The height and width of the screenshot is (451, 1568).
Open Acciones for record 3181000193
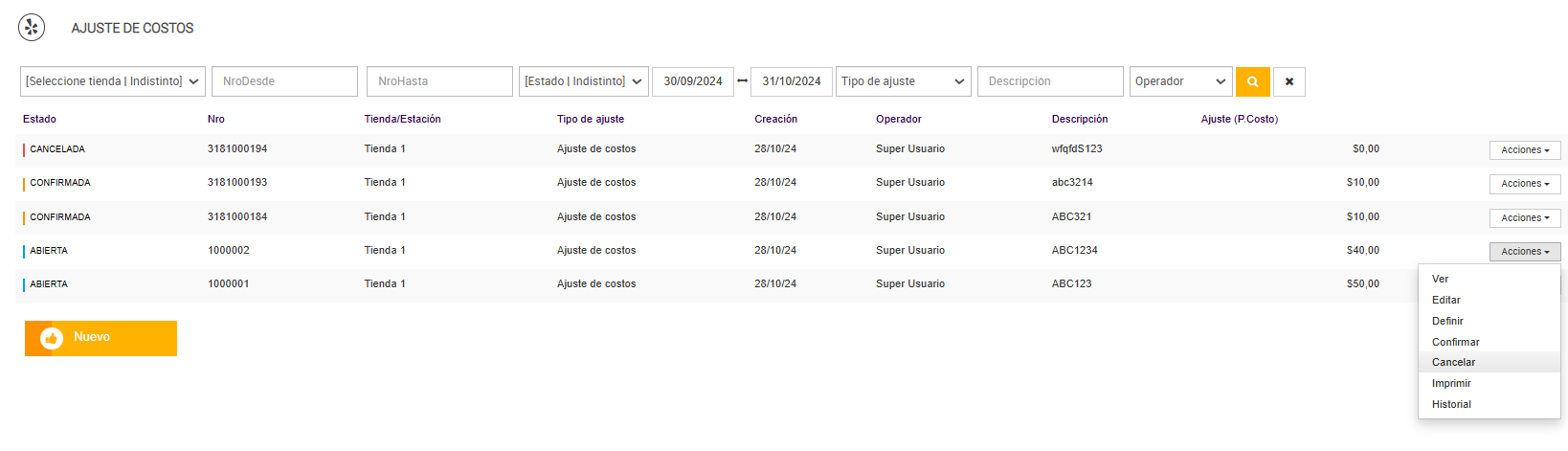[x=1524, y=184]
